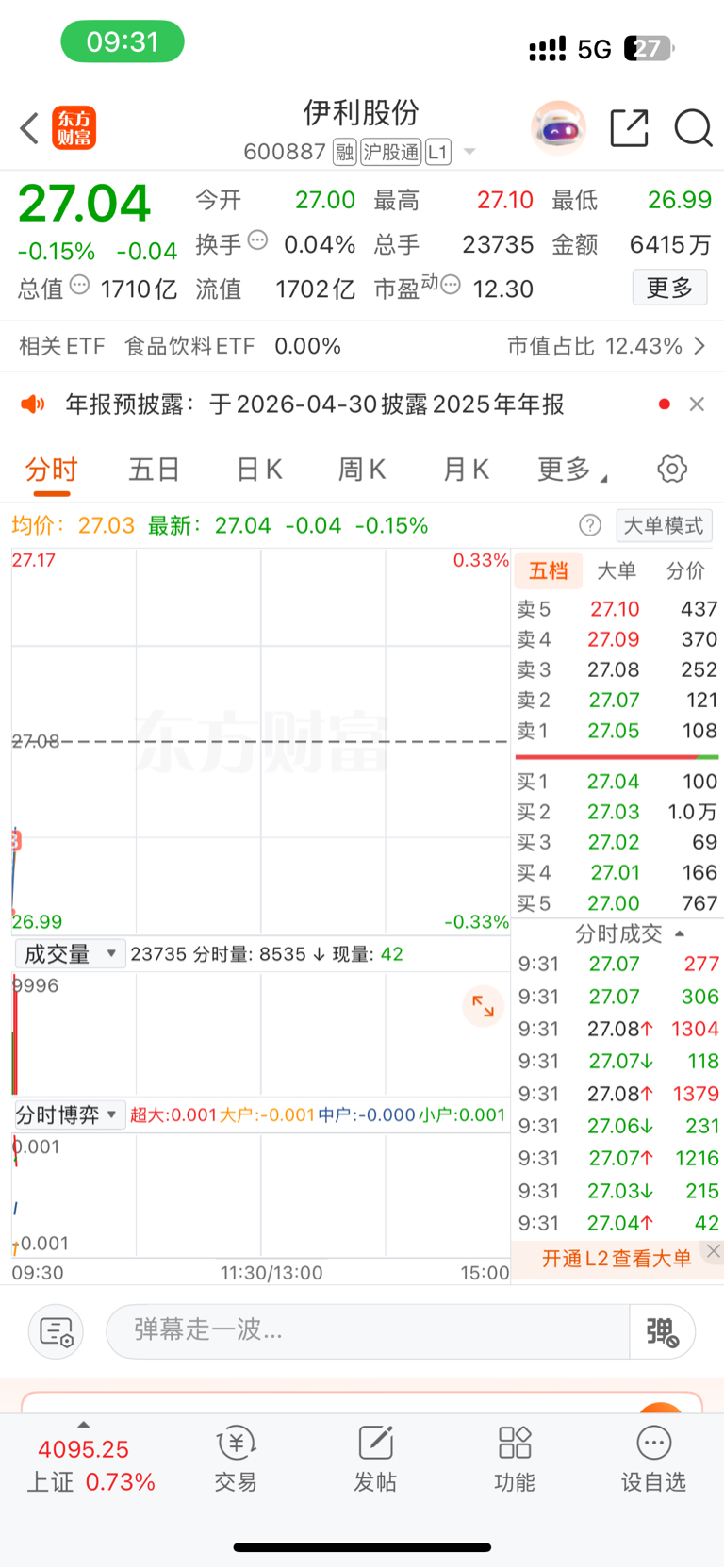Screen dimensions: 724x1568
Task: Tap the trade row with volume 1379
Action: (618, 1094)
